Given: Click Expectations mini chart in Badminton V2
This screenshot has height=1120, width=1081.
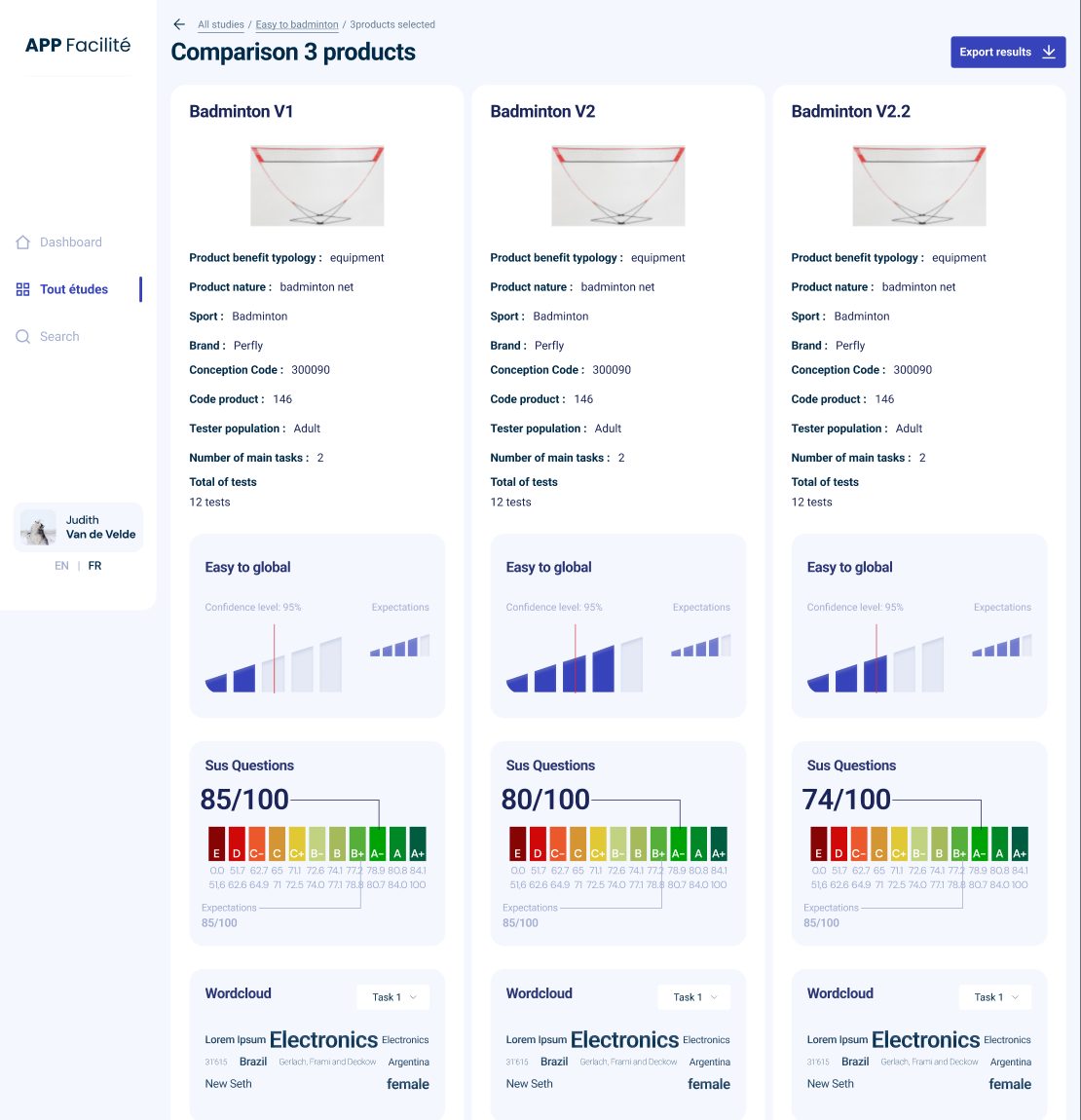Looking at the screenshot, I should tap(701, 645).
